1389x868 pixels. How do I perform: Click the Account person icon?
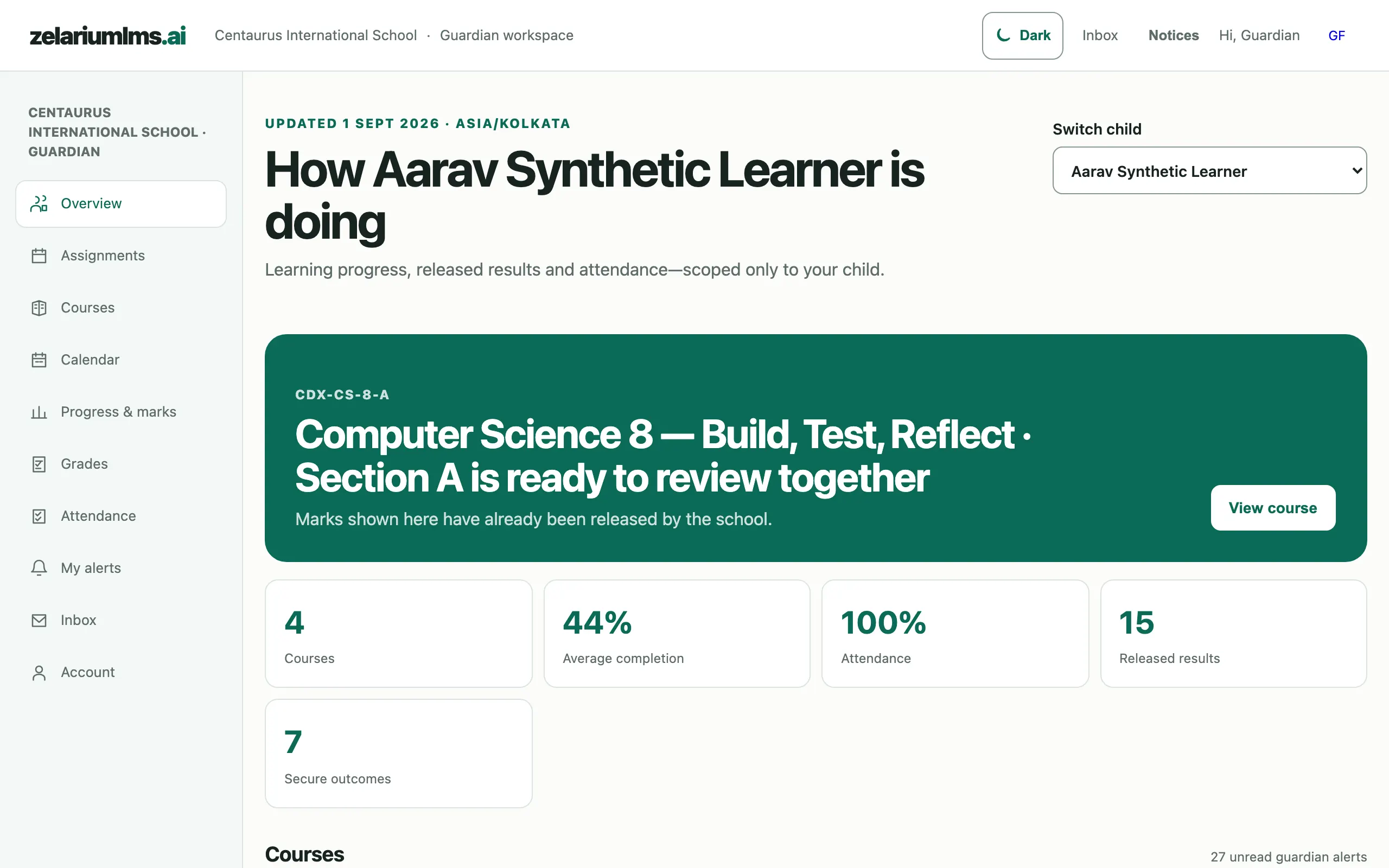[x=39, y=673]
